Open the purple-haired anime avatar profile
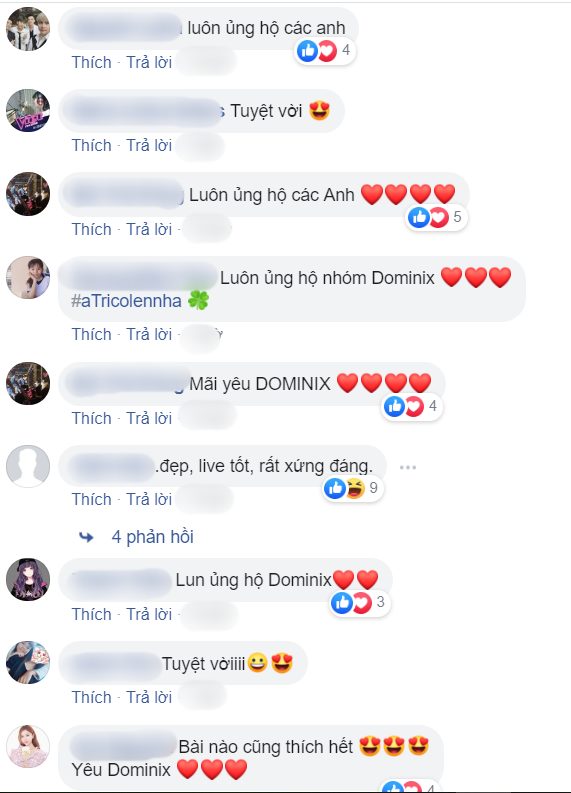 (x=28, y=580)
